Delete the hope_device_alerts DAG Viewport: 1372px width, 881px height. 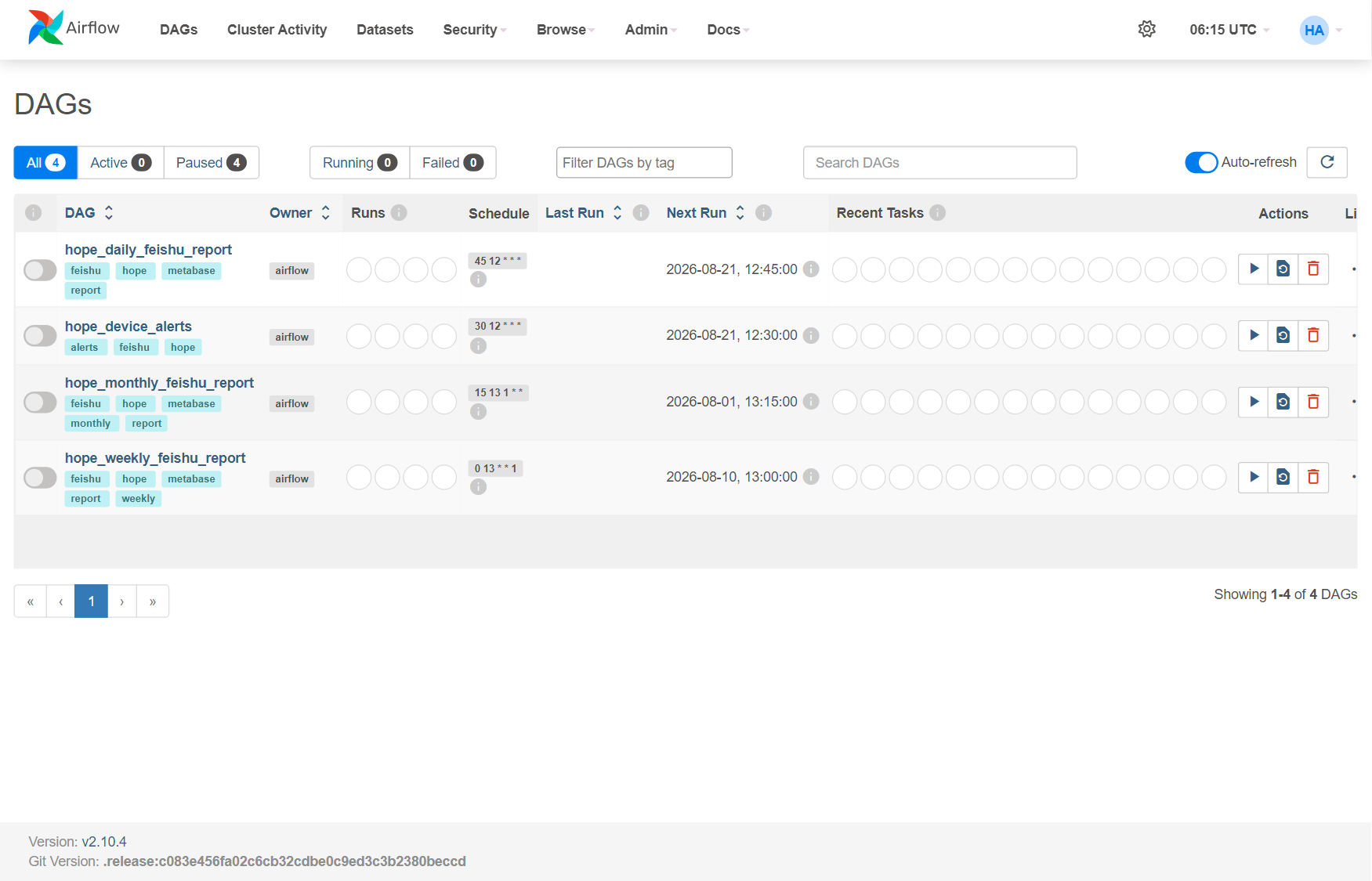point(1313,336)
